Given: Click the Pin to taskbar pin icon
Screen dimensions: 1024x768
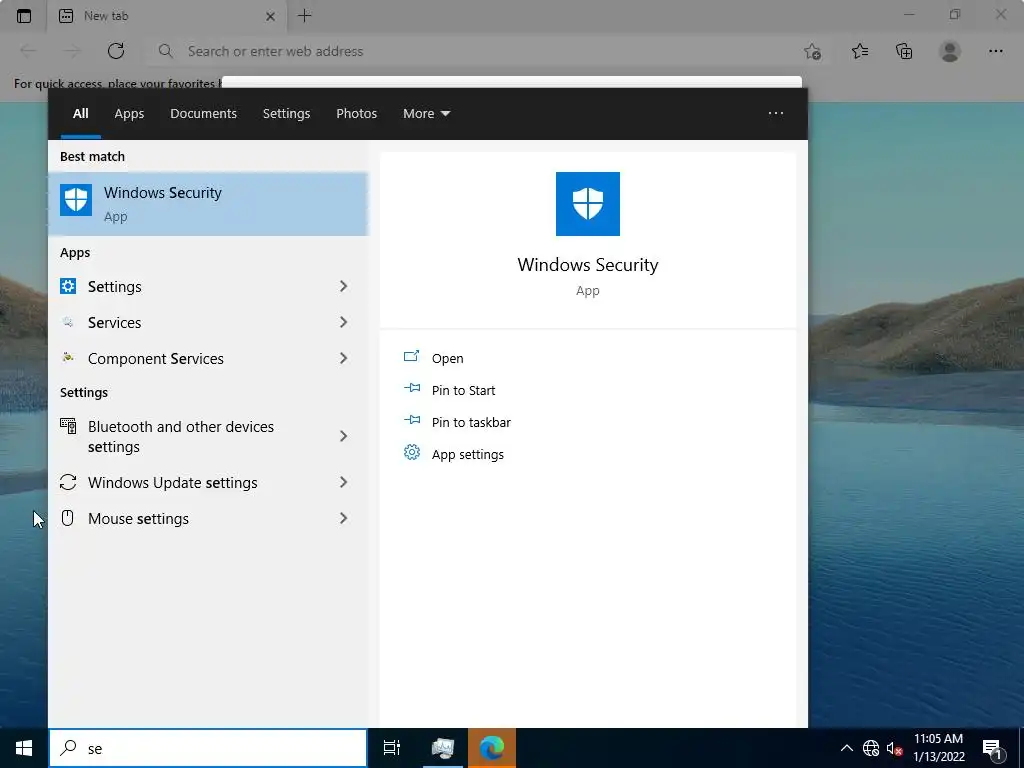Looking at the screenshot, I should click(412, 420).
